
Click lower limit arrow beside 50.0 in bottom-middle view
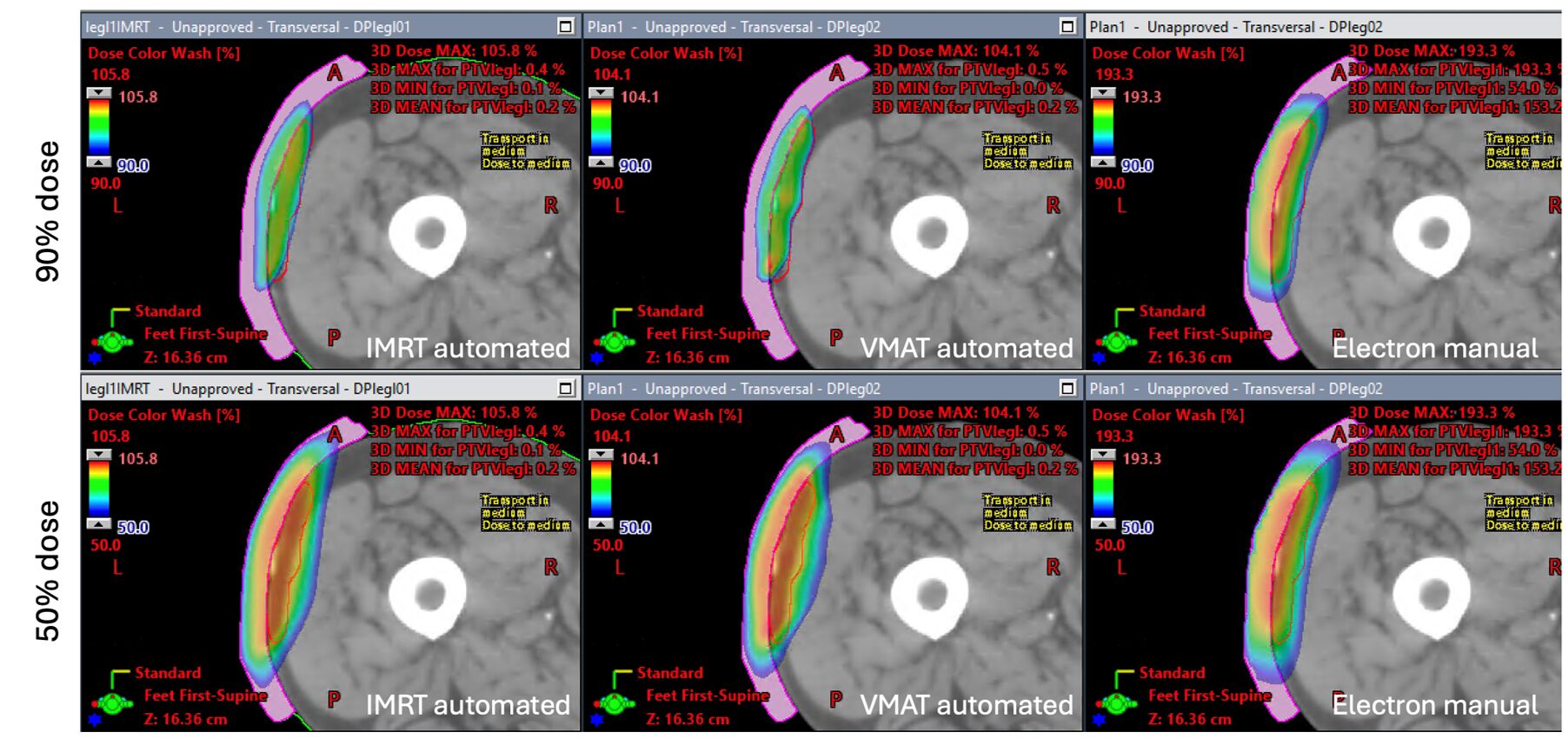601,524
